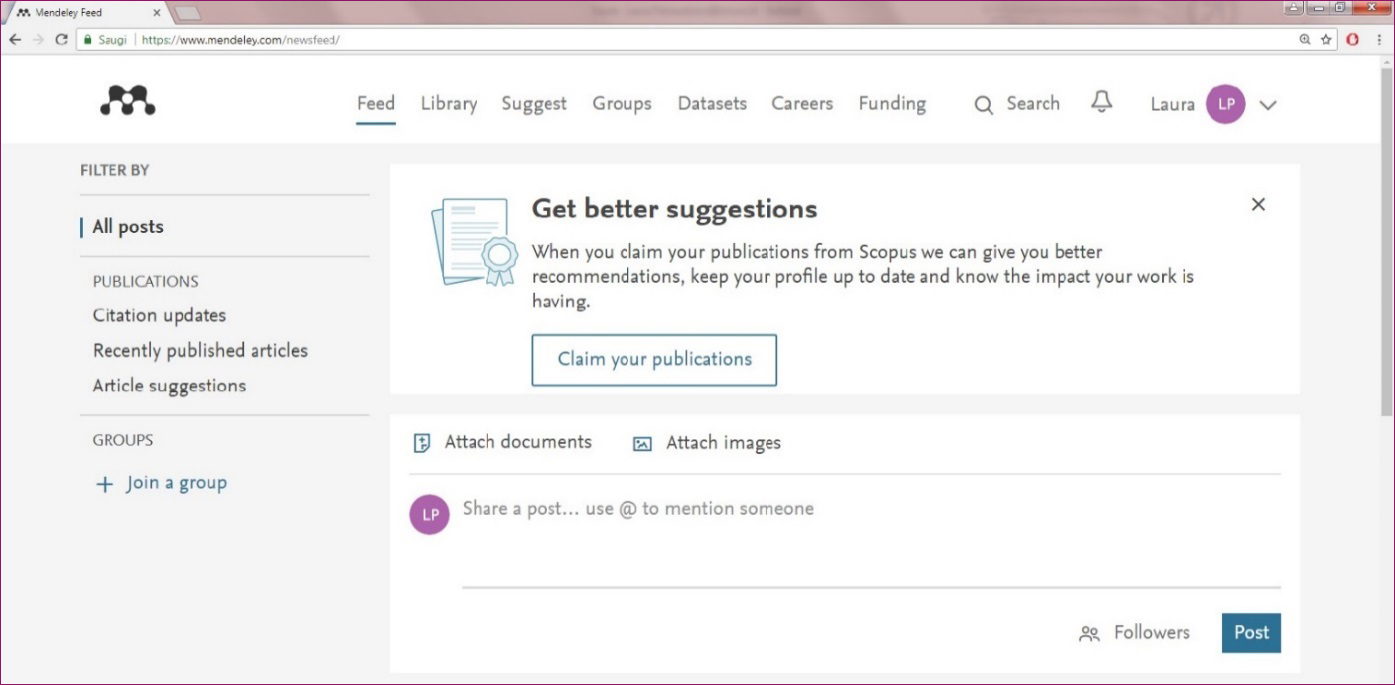Reload the page with refresh icon
The image size is (1395, 685).
click(x=62, y=39)
